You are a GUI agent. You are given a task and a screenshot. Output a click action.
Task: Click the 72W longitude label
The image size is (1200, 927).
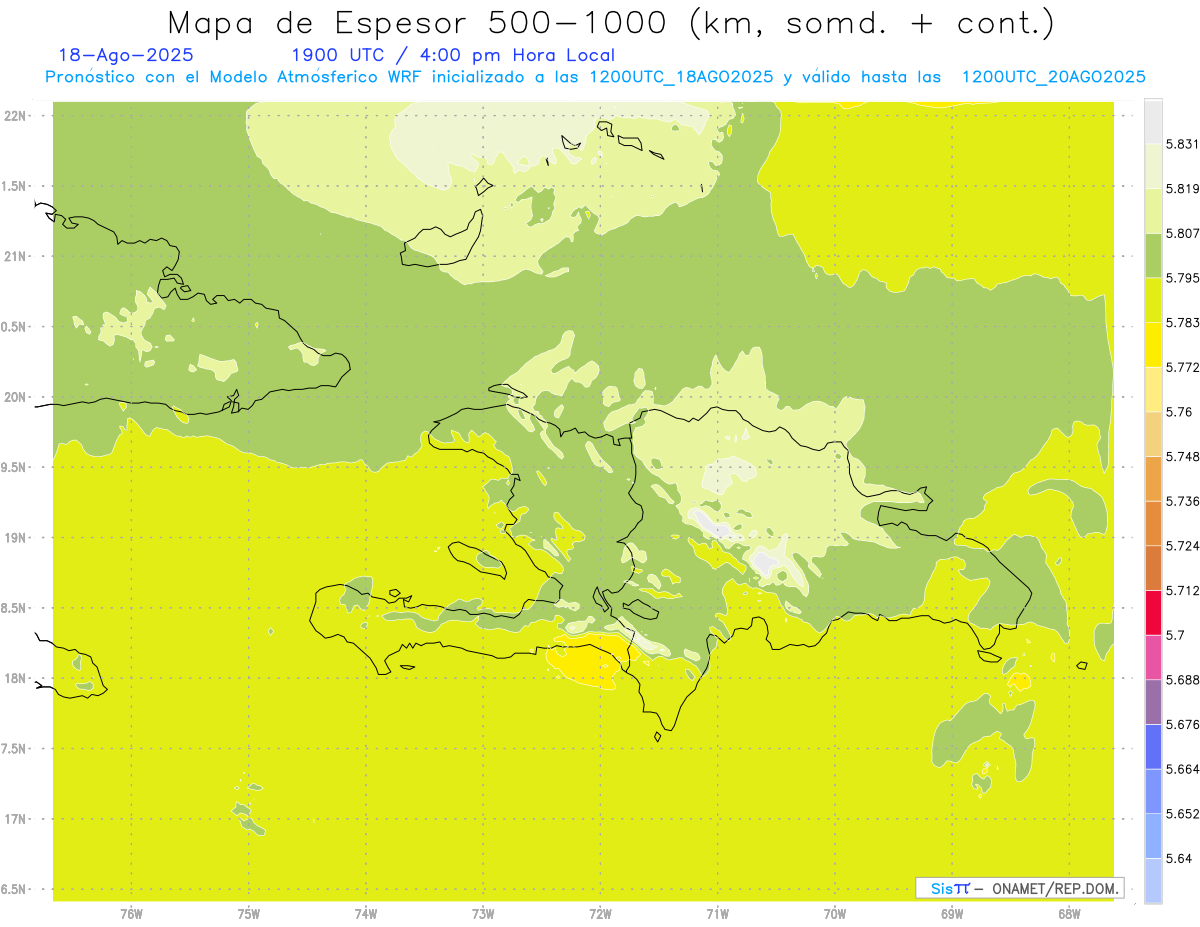(x=600, y=913)
